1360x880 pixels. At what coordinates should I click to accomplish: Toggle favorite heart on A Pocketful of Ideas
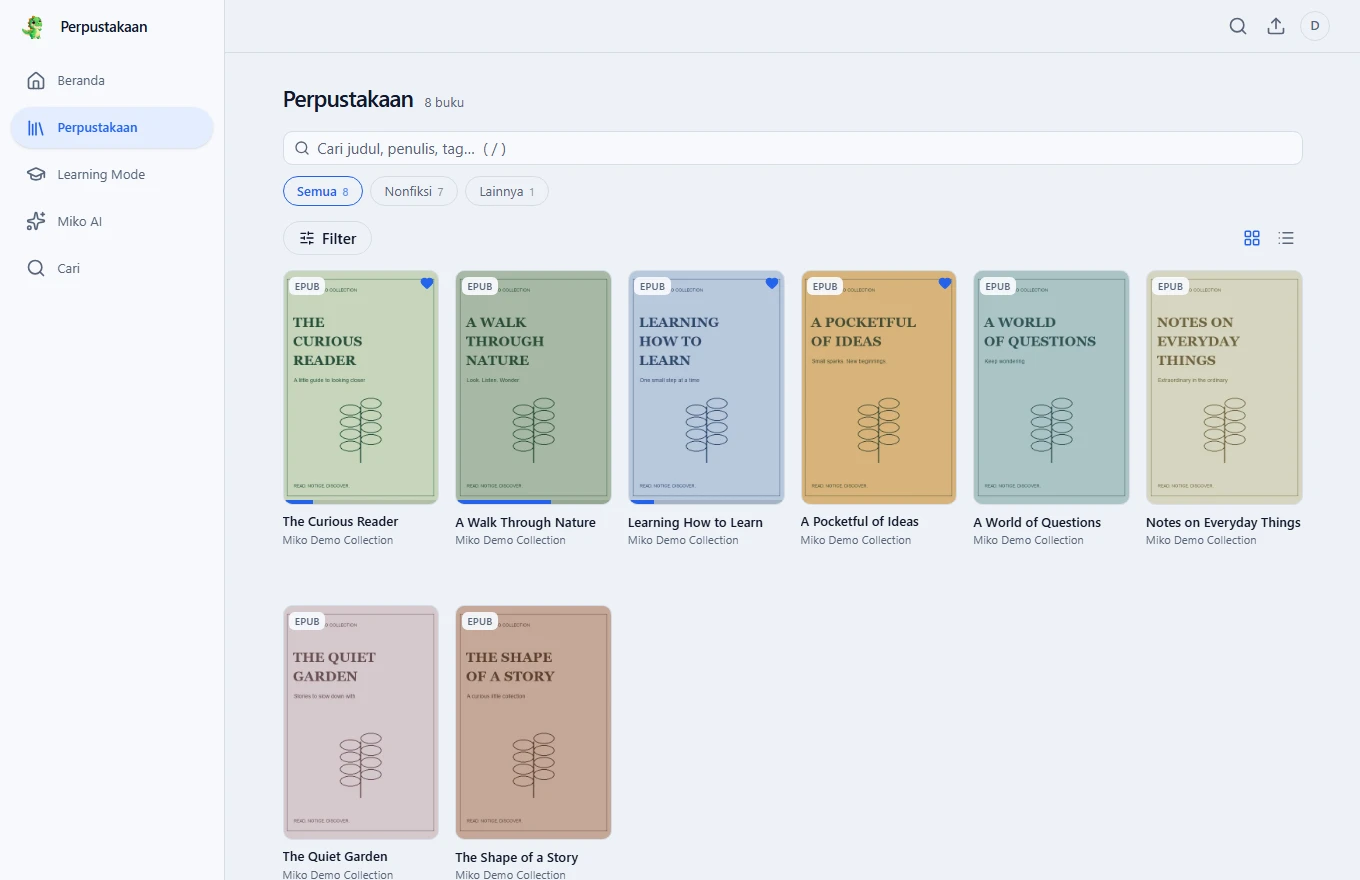(x=945, y=284)
